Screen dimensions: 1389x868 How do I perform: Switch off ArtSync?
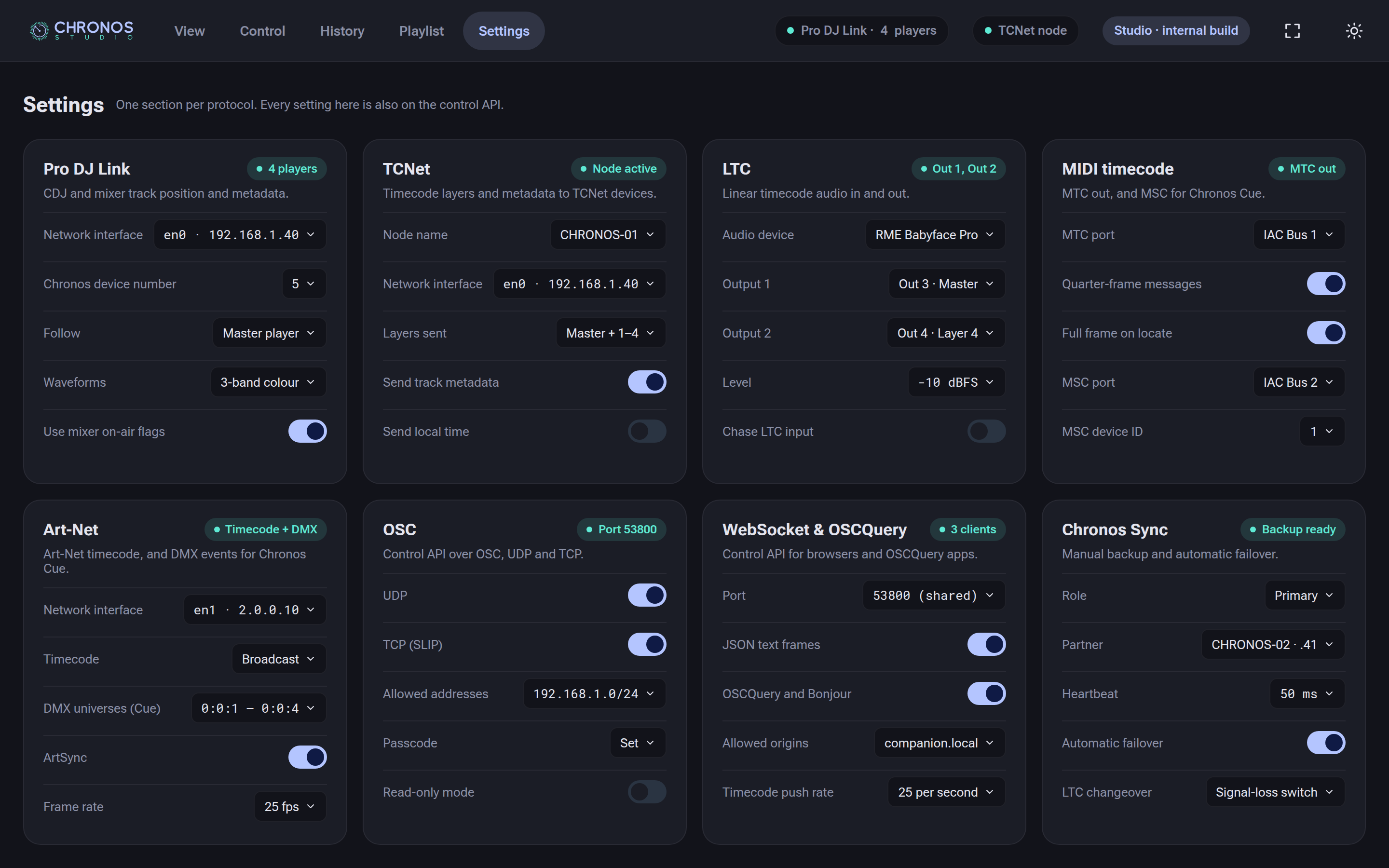[x=308, y=757]
